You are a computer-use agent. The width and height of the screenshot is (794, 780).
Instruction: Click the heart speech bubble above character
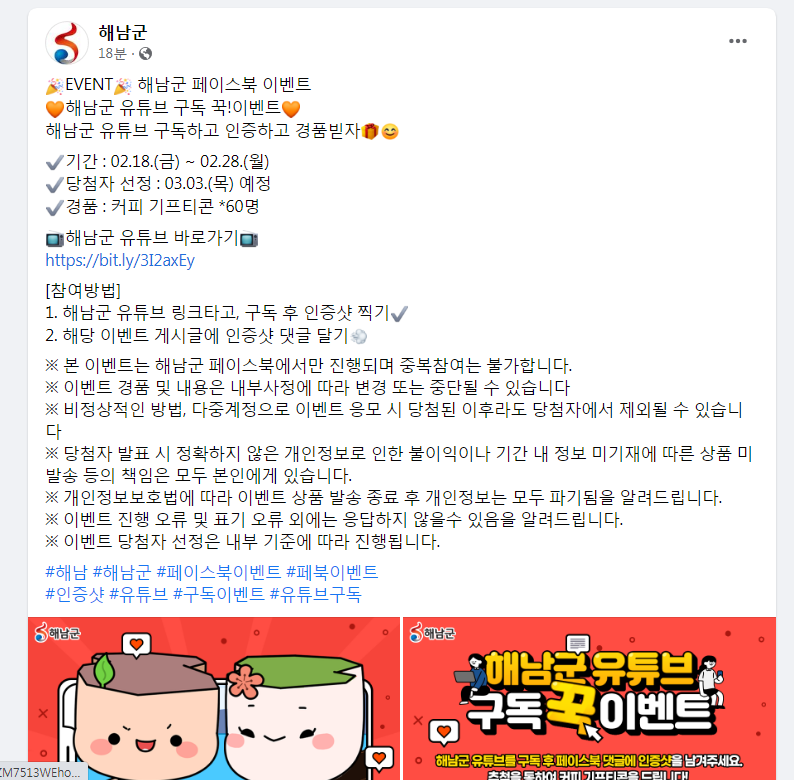pyautogui.click(x=136, y=645)
